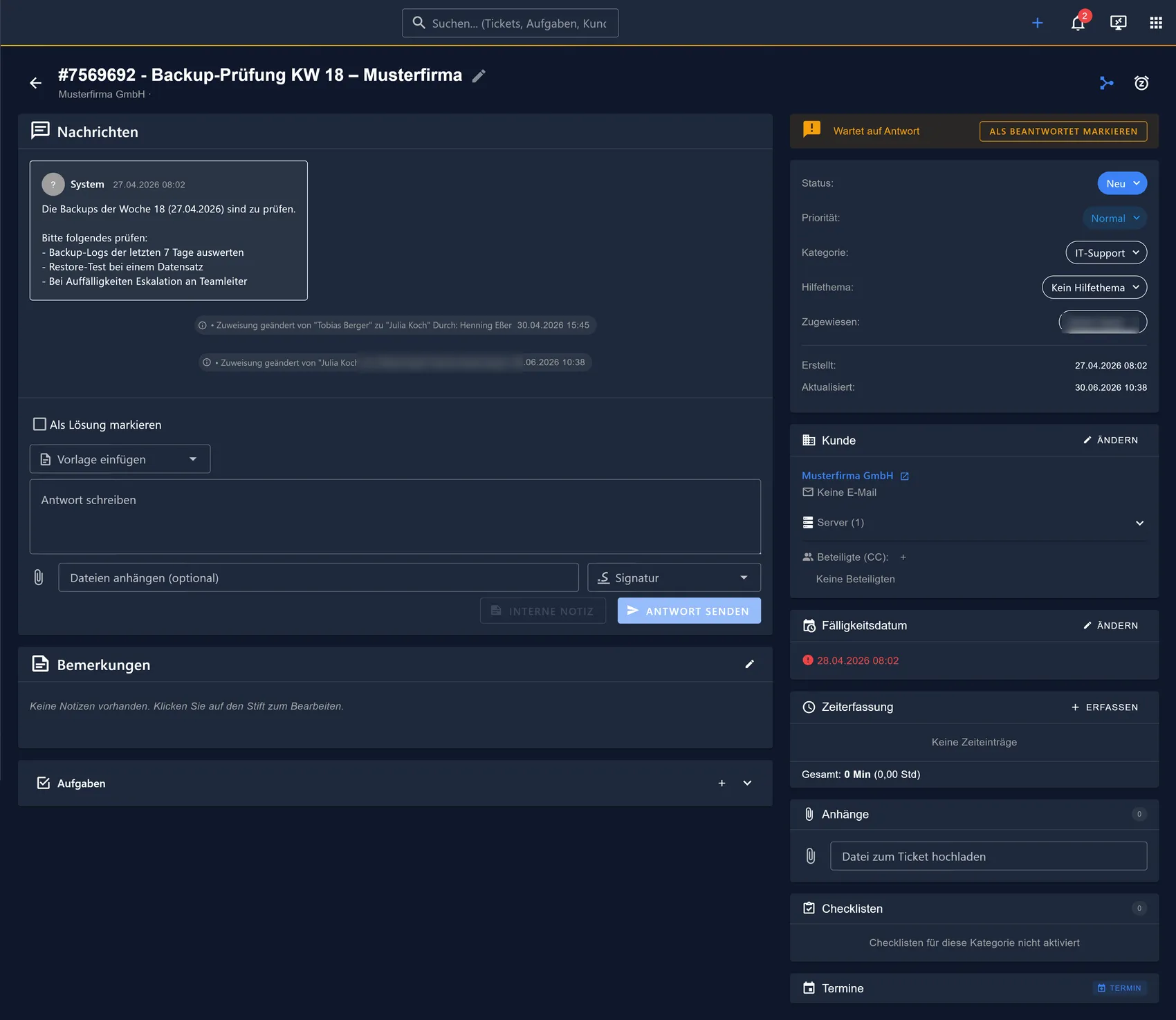Click Erfassen in Zeiterfassung
Image resolution: width=1176 pixels, height=1020 pixels.
click(1104, 707)
